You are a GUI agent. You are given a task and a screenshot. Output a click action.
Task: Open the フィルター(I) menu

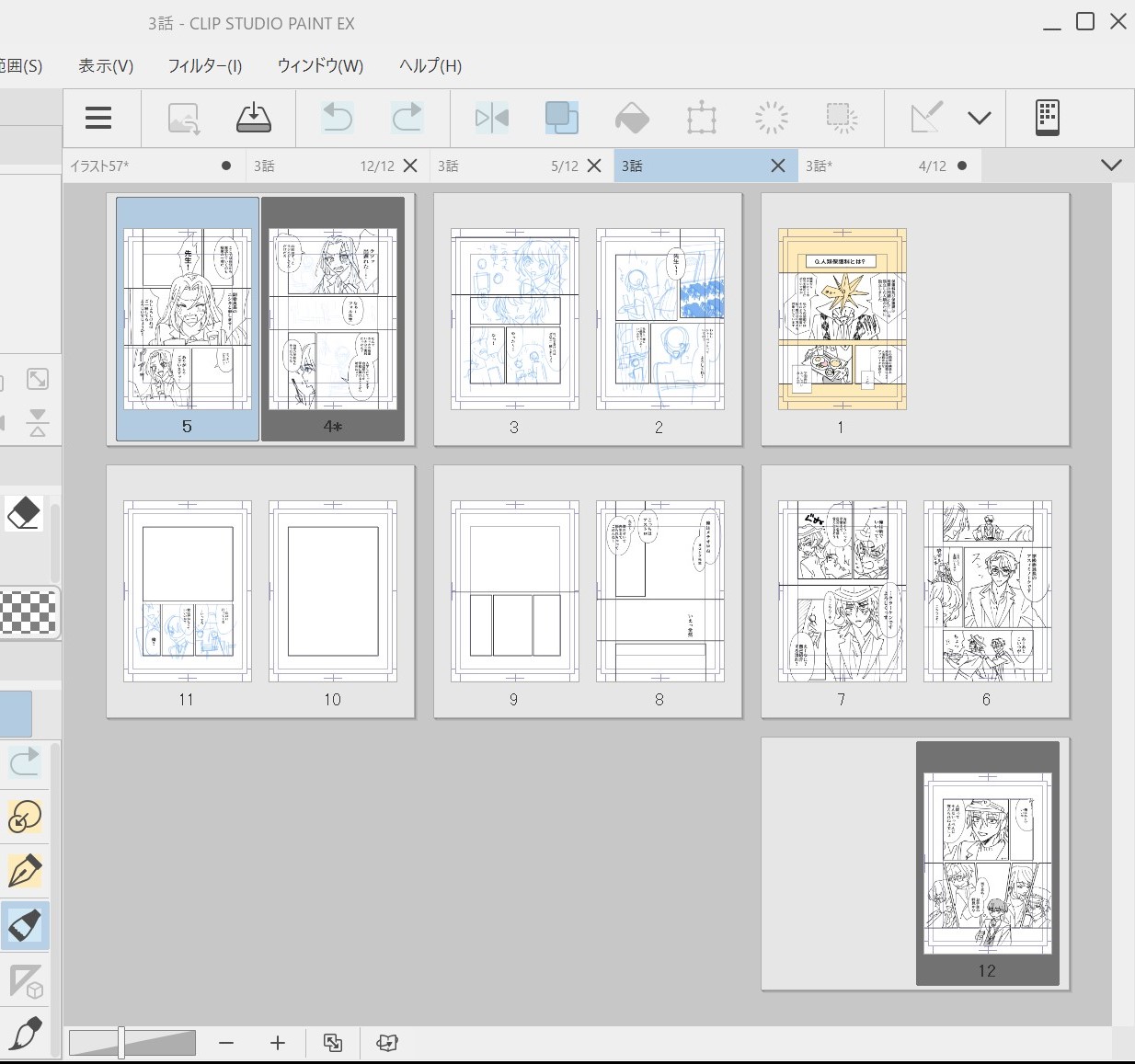click(x=204, y=66)
